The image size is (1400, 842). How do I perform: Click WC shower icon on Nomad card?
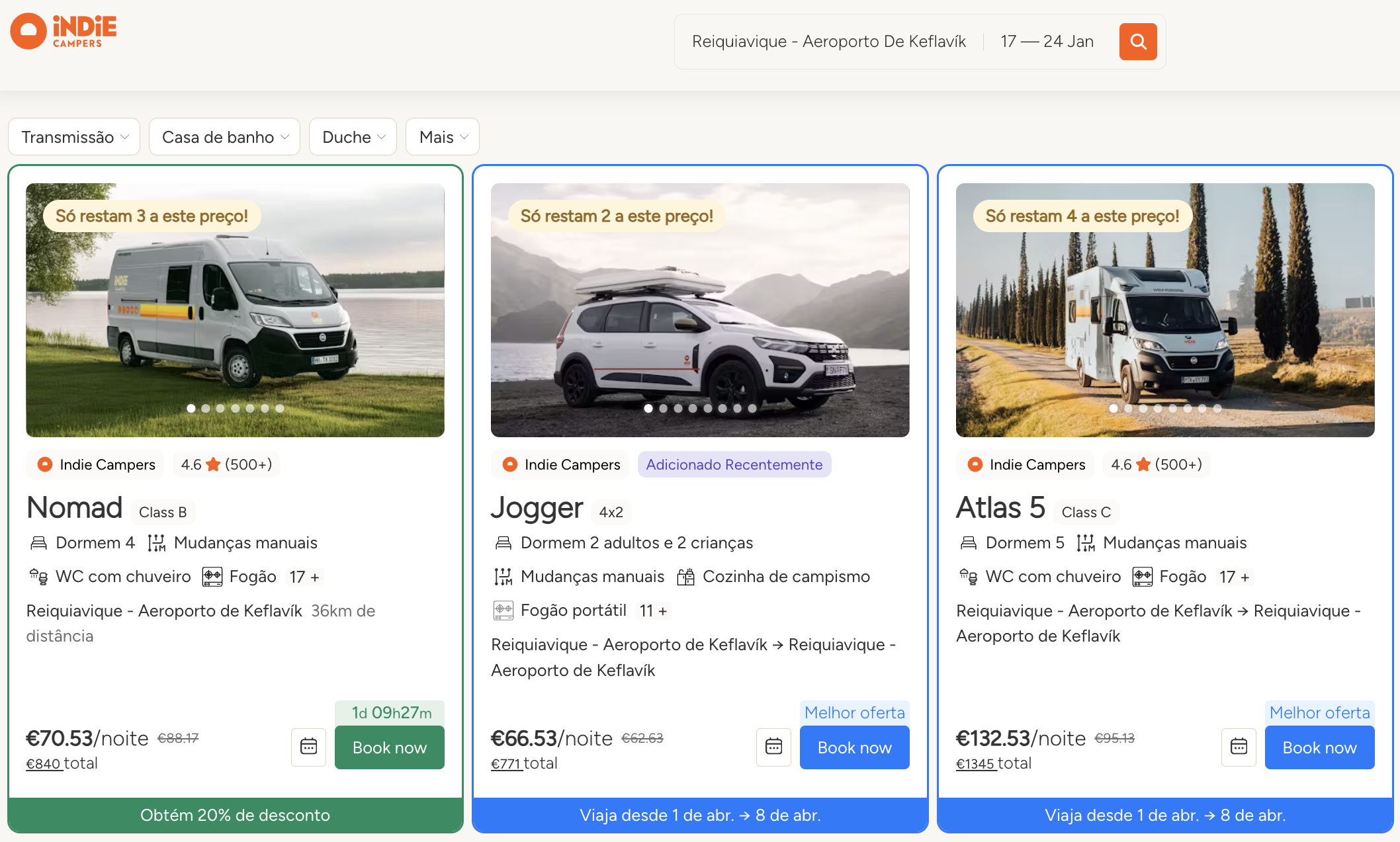pos(38,577)
